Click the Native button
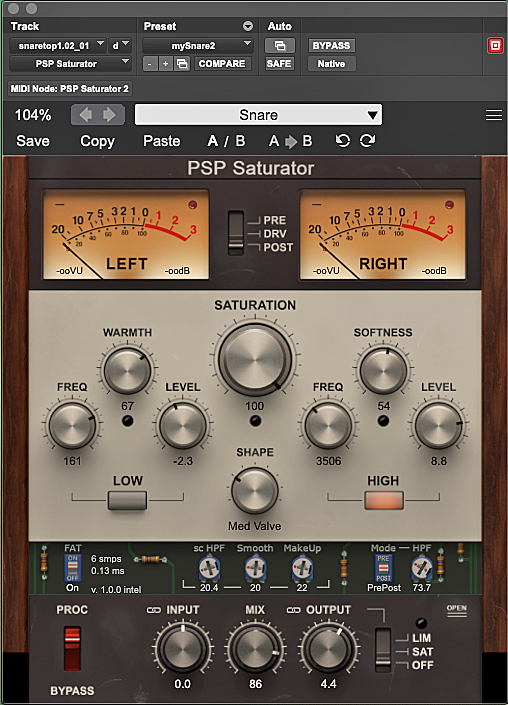508x705 pixels. coord(331,64)
